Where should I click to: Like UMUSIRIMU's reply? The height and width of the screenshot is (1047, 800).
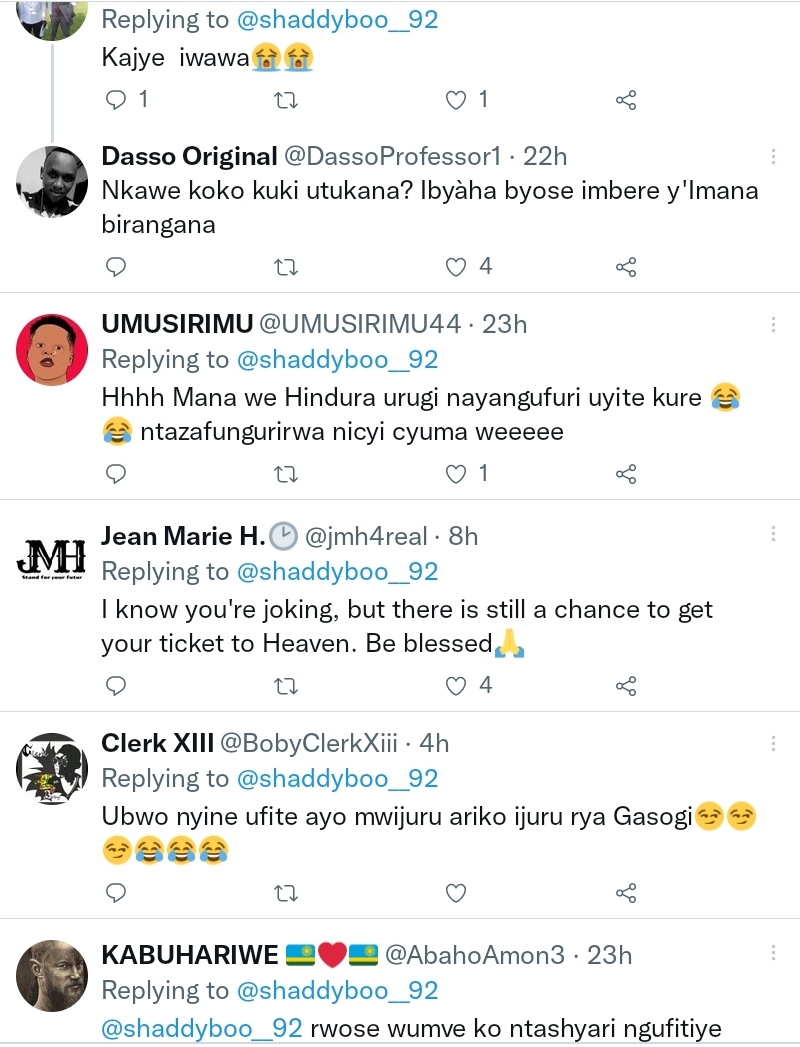coord(456,474)
